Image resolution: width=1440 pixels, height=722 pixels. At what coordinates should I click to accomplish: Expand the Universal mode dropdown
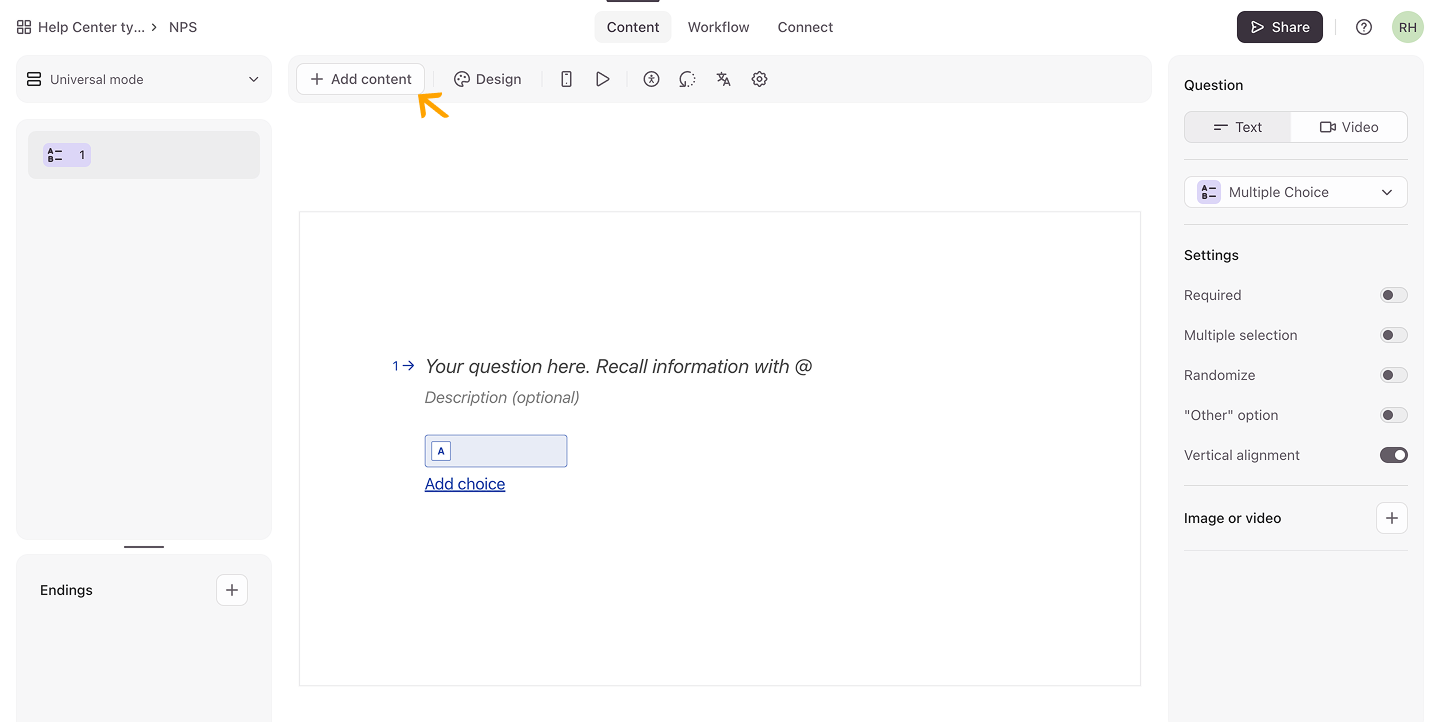(144, 79)
